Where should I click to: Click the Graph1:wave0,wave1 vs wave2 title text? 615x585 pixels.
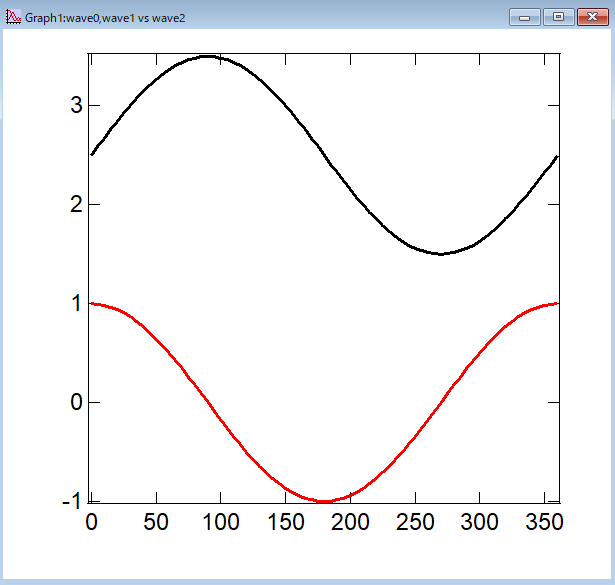coord(105,18)
